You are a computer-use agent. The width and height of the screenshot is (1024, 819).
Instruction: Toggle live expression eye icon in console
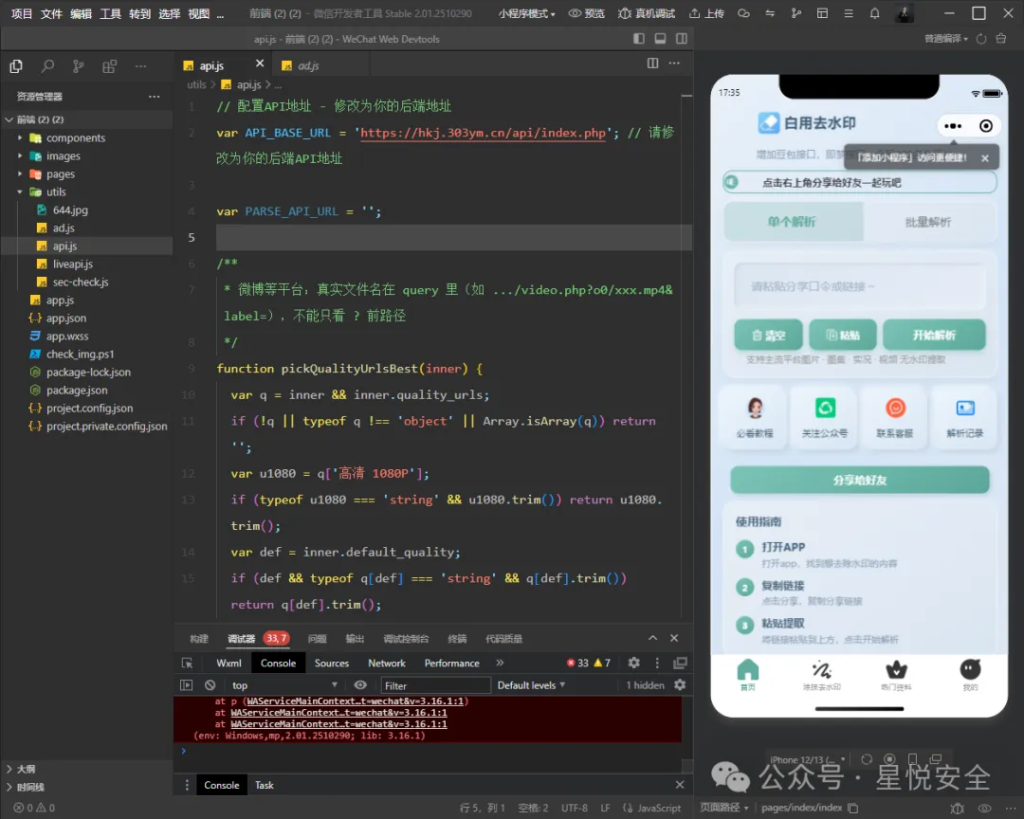tap(360, 685)
